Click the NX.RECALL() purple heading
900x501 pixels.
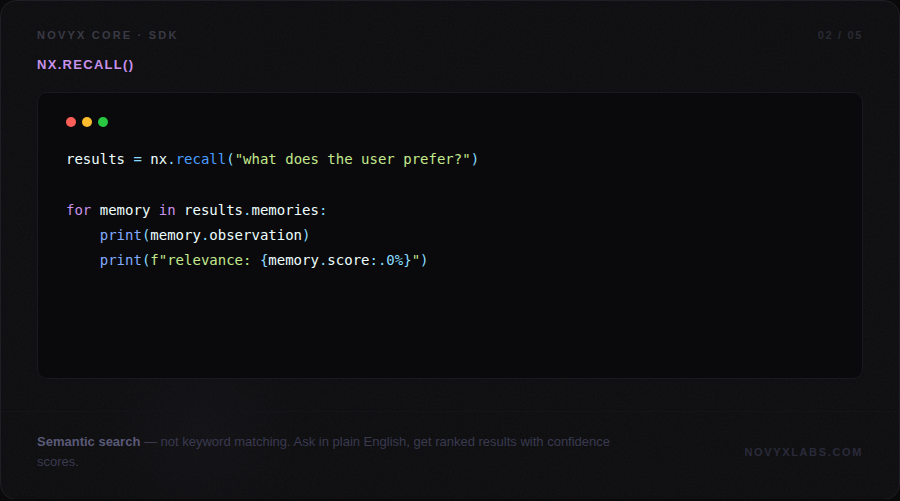[x=85, y=65]
